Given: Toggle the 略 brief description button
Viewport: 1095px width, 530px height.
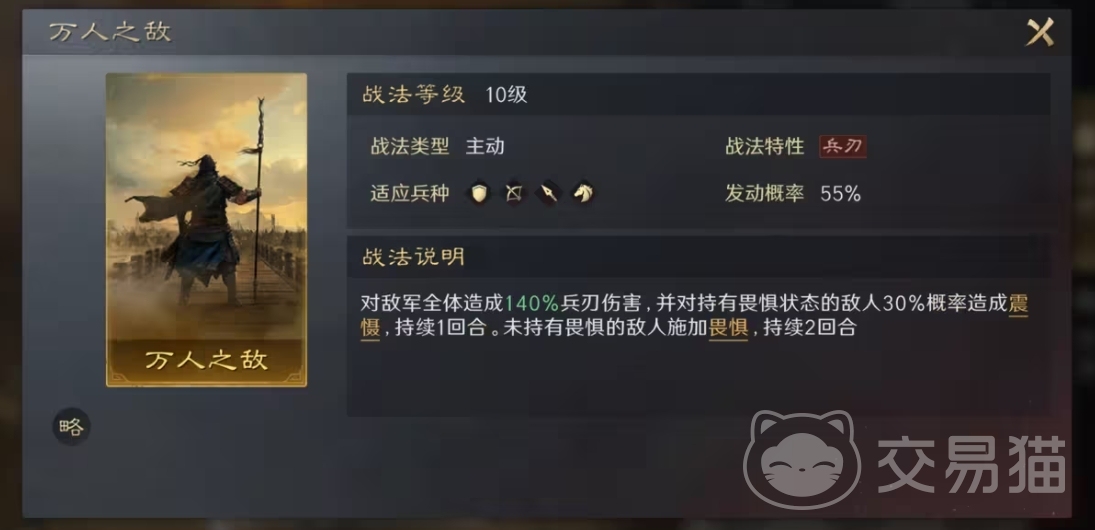Looking at the screenshot, I should 71,427.
